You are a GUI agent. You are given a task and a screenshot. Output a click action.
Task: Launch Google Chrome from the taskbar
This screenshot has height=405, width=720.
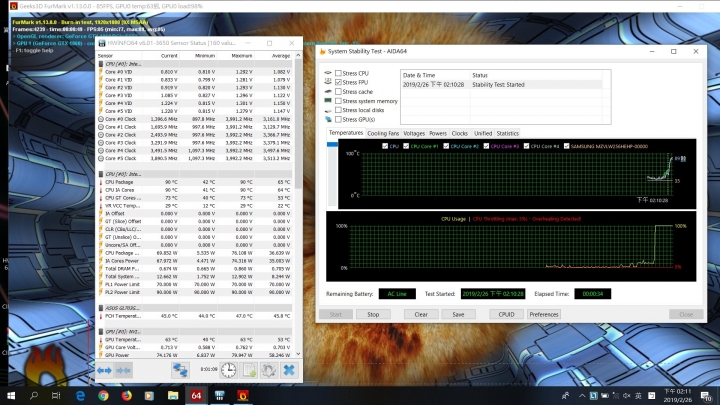pyautogui.click(x=103, y=395)
